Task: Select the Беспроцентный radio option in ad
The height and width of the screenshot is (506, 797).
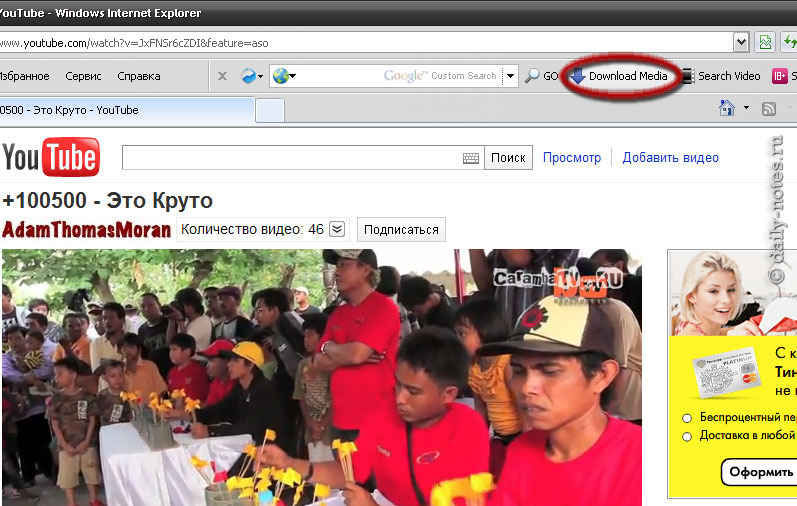Action: pyautogui.click(x=687, y=418)
